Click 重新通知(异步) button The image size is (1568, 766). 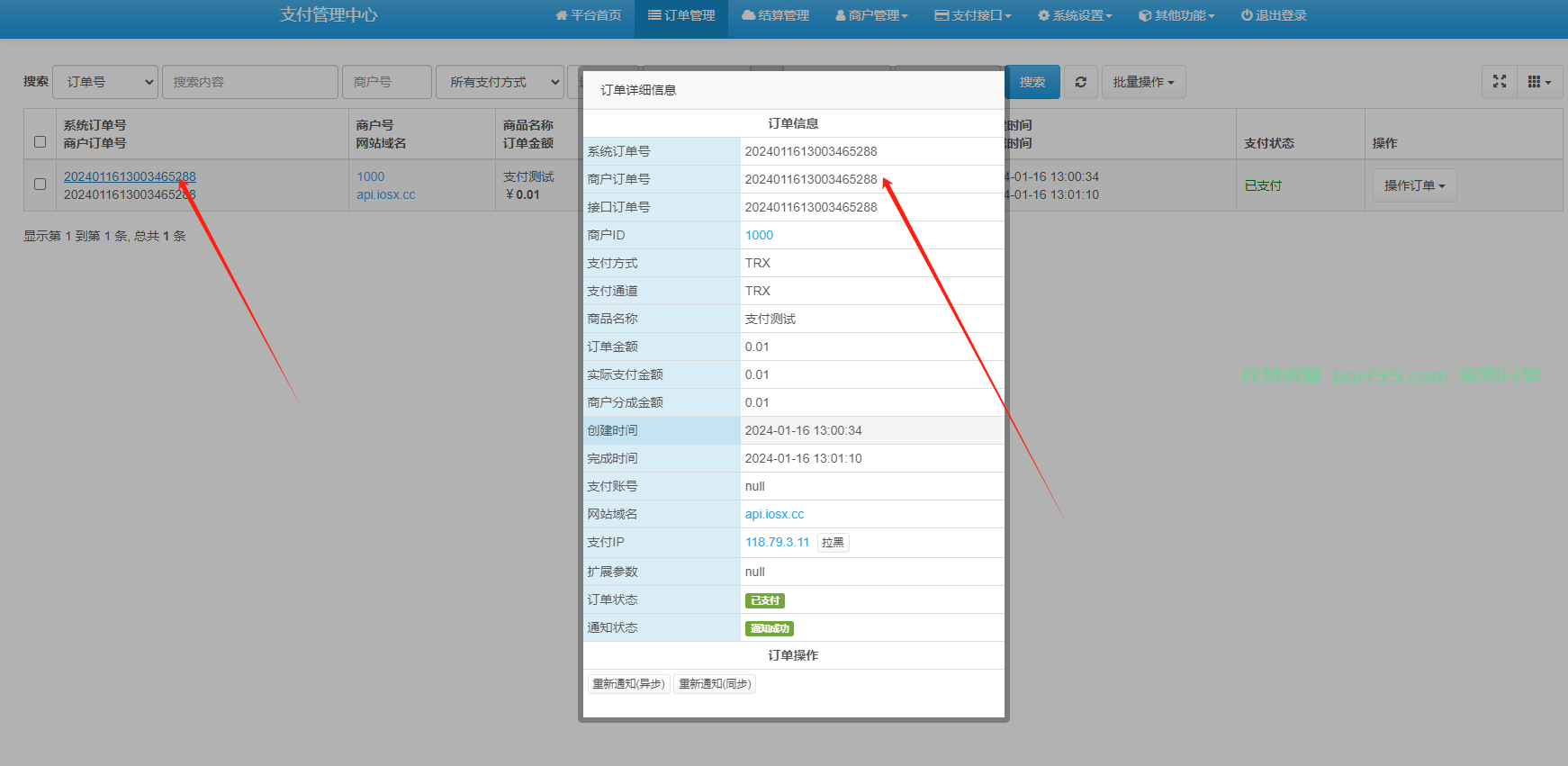pyautogui.click(x=628, y=684)
